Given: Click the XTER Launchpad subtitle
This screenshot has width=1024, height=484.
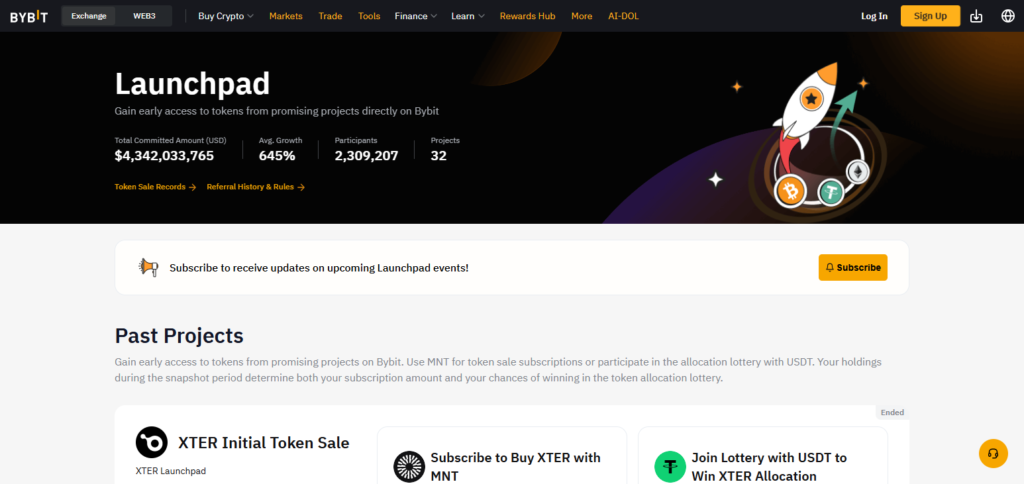Looking at the screenshot, I should [x=170, y=470].
